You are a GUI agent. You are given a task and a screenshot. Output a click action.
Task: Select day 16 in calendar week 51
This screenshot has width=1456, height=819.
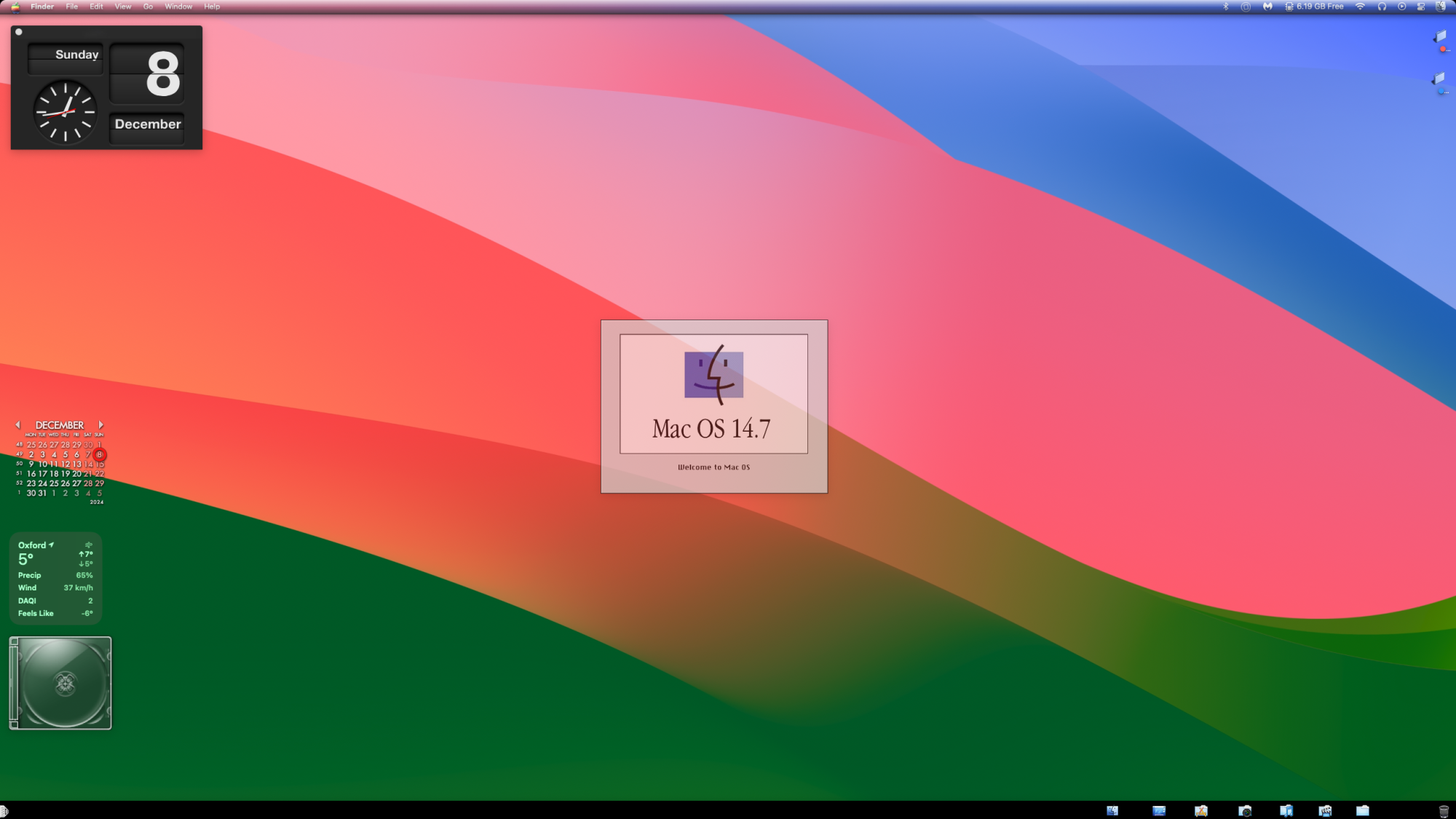31,474
